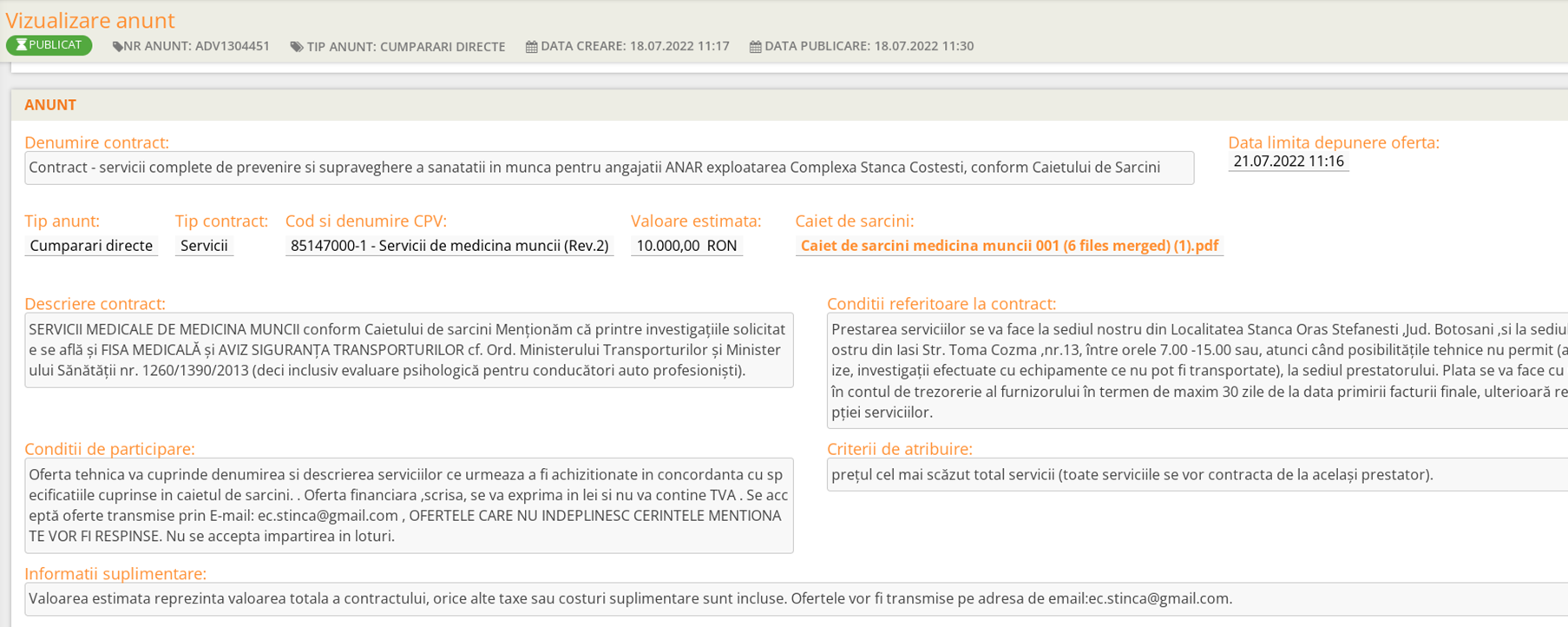This screenshot has width=1568, height=627.
Task: Click the Informatii suplimentare text box
Action: coord(796,598)
